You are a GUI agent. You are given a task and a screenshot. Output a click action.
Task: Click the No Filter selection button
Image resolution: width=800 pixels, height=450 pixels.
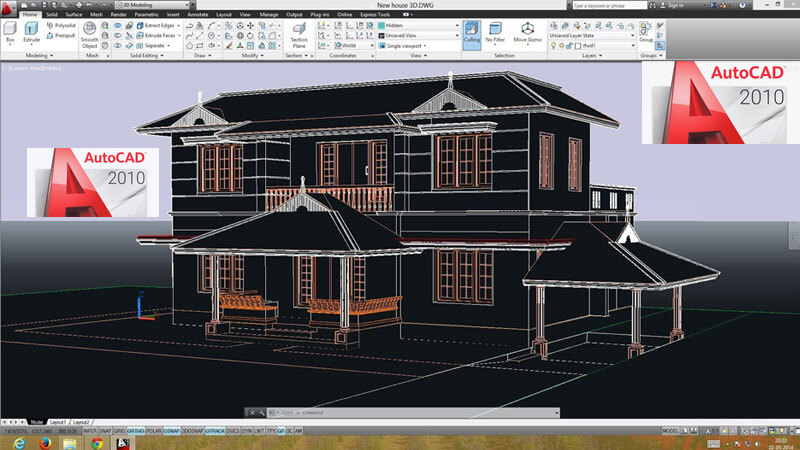pos(495,32)
